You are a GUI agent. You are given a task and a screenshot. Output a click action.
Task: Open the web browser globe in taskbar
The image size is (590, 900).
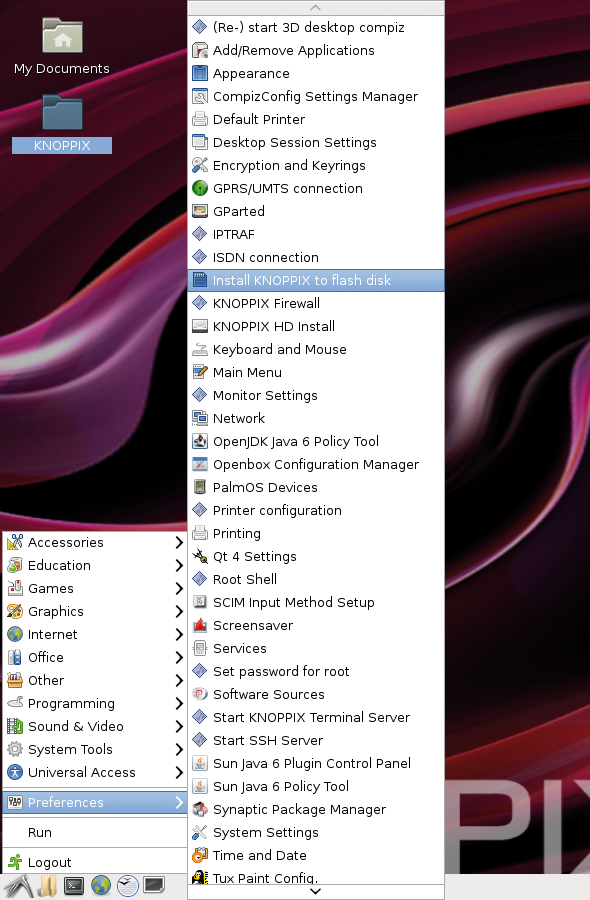tap(101, 886)
